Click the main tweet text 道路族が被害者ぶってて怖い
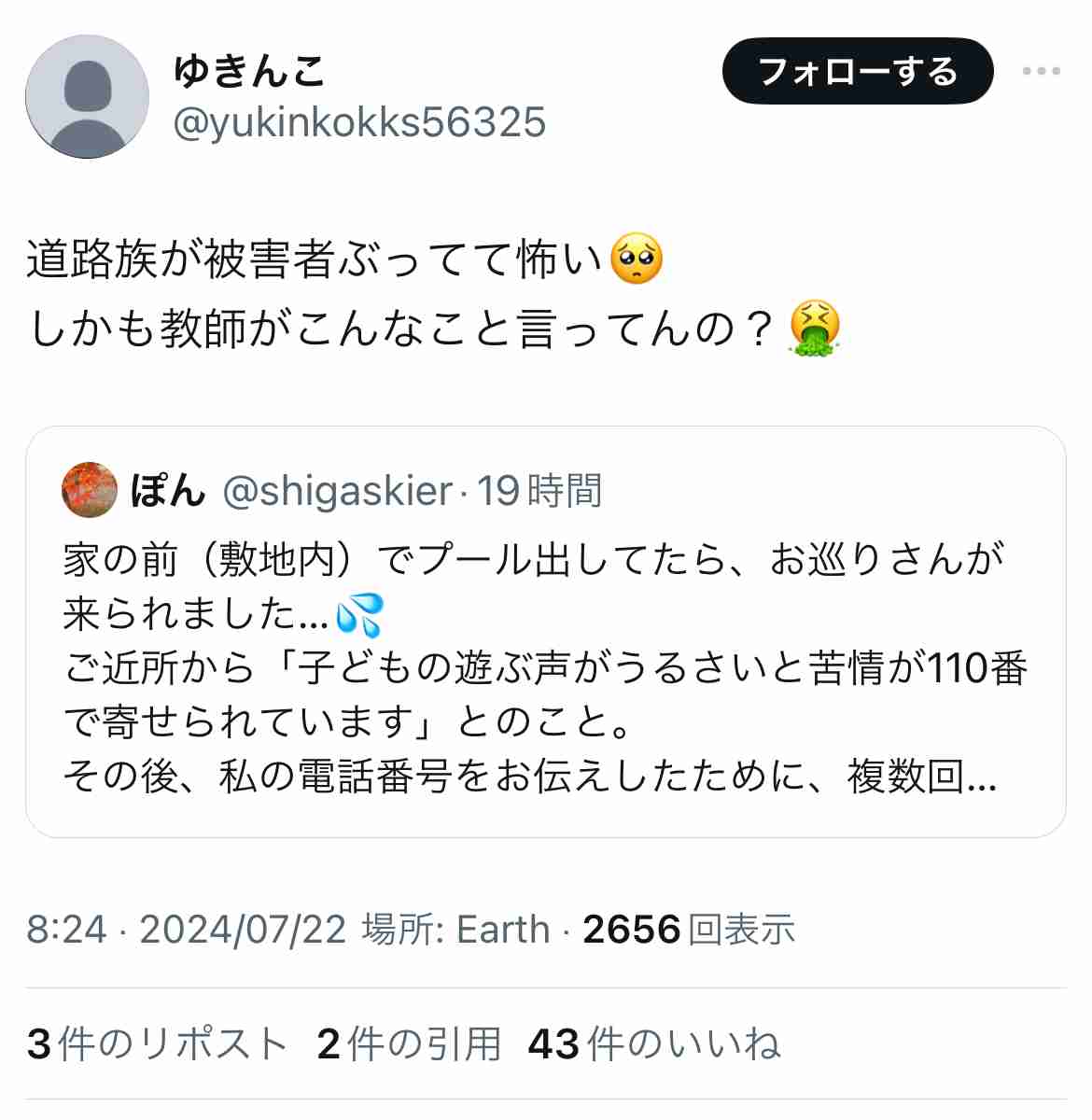The image size is (1092, 1120). [x=315, y=260]
